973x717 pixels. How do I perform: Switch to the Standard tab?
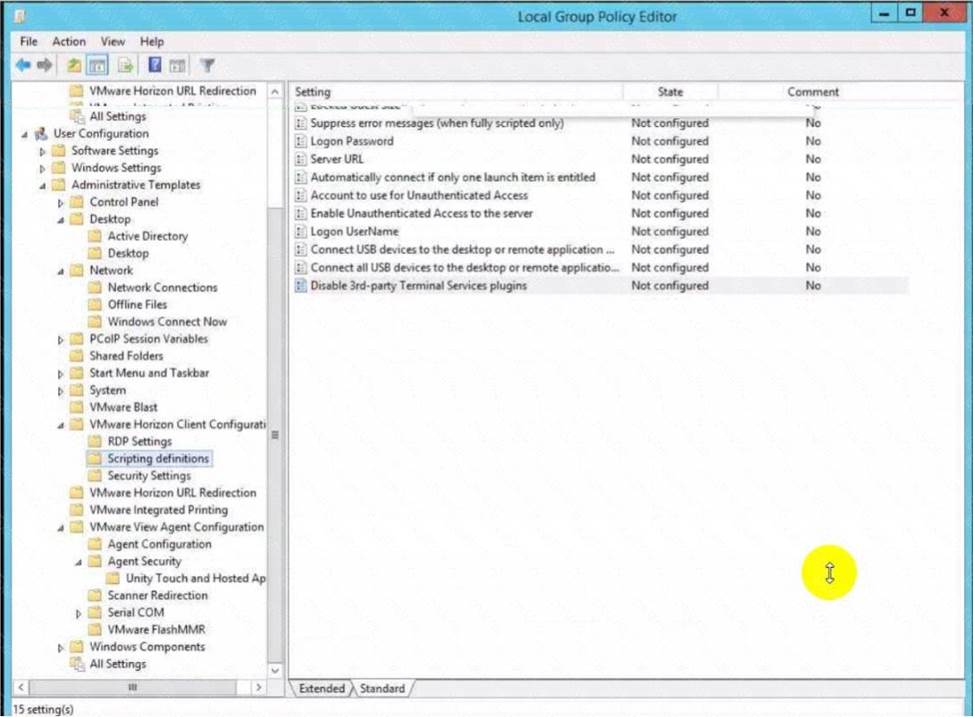pyautogui.click(x=382, y=688)
